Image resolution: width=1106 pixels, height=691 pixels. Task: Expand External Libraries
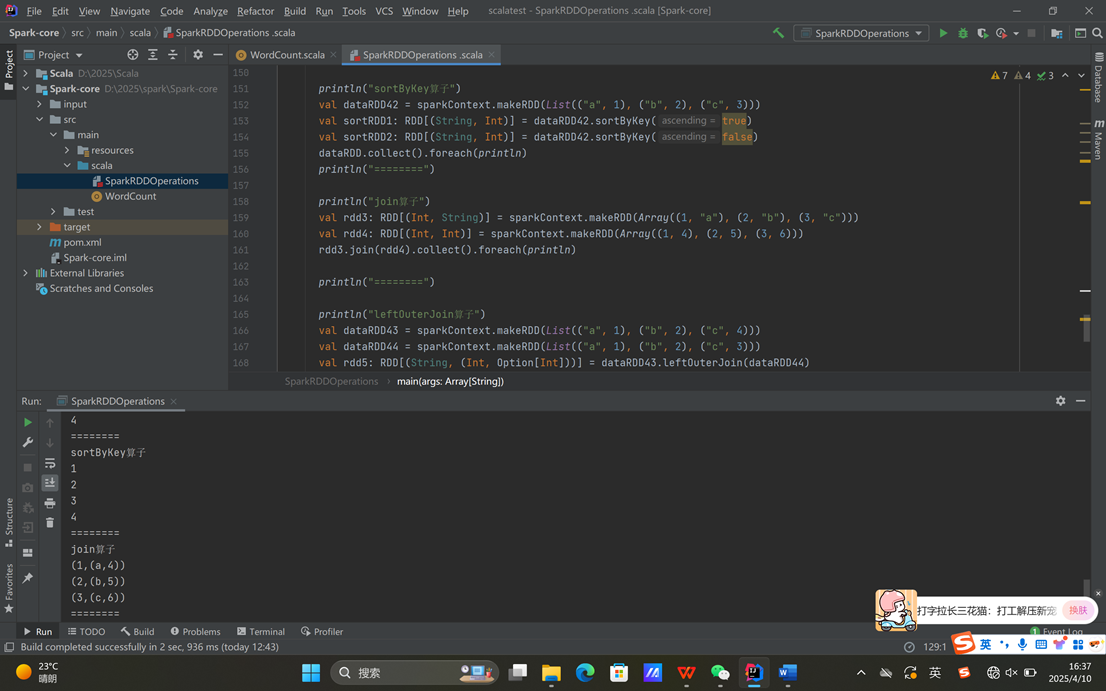[x=25, y=273]
